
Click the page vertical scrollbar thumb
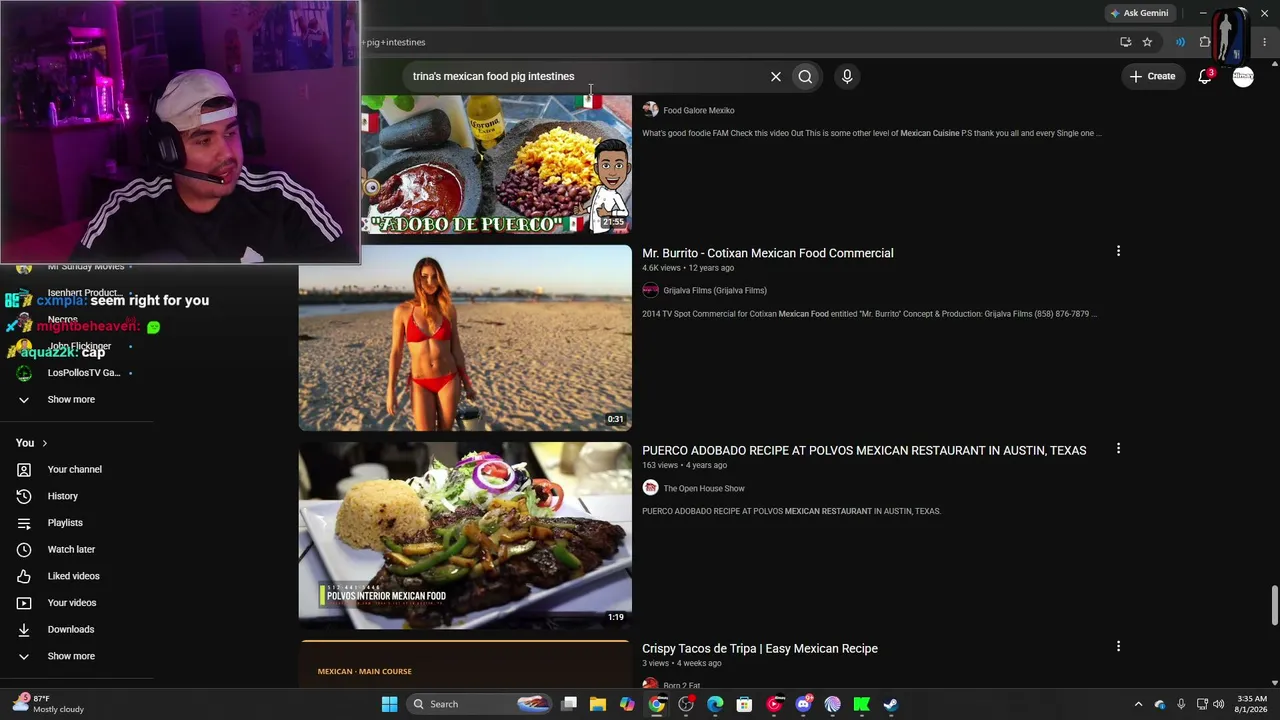[x=1274, y=605]
